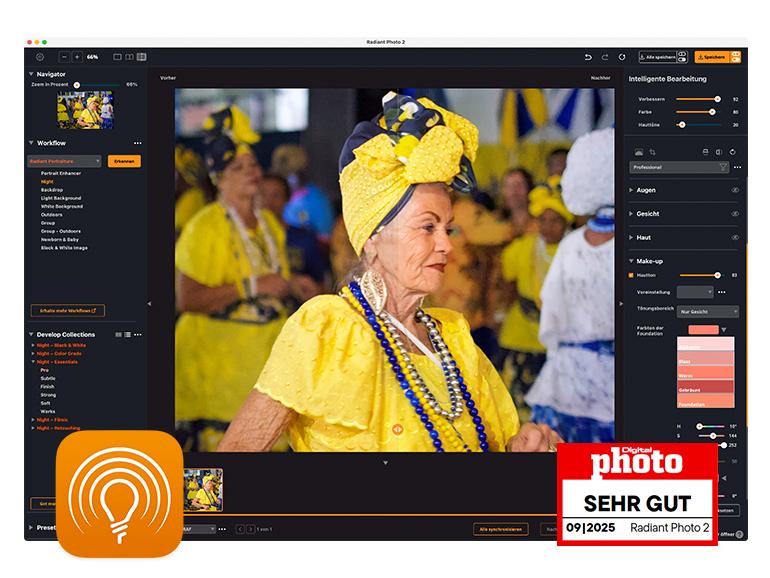Click the compare icon in edit panel
Viewport: 770px width, 578px height.
click(x=719, y=152)
